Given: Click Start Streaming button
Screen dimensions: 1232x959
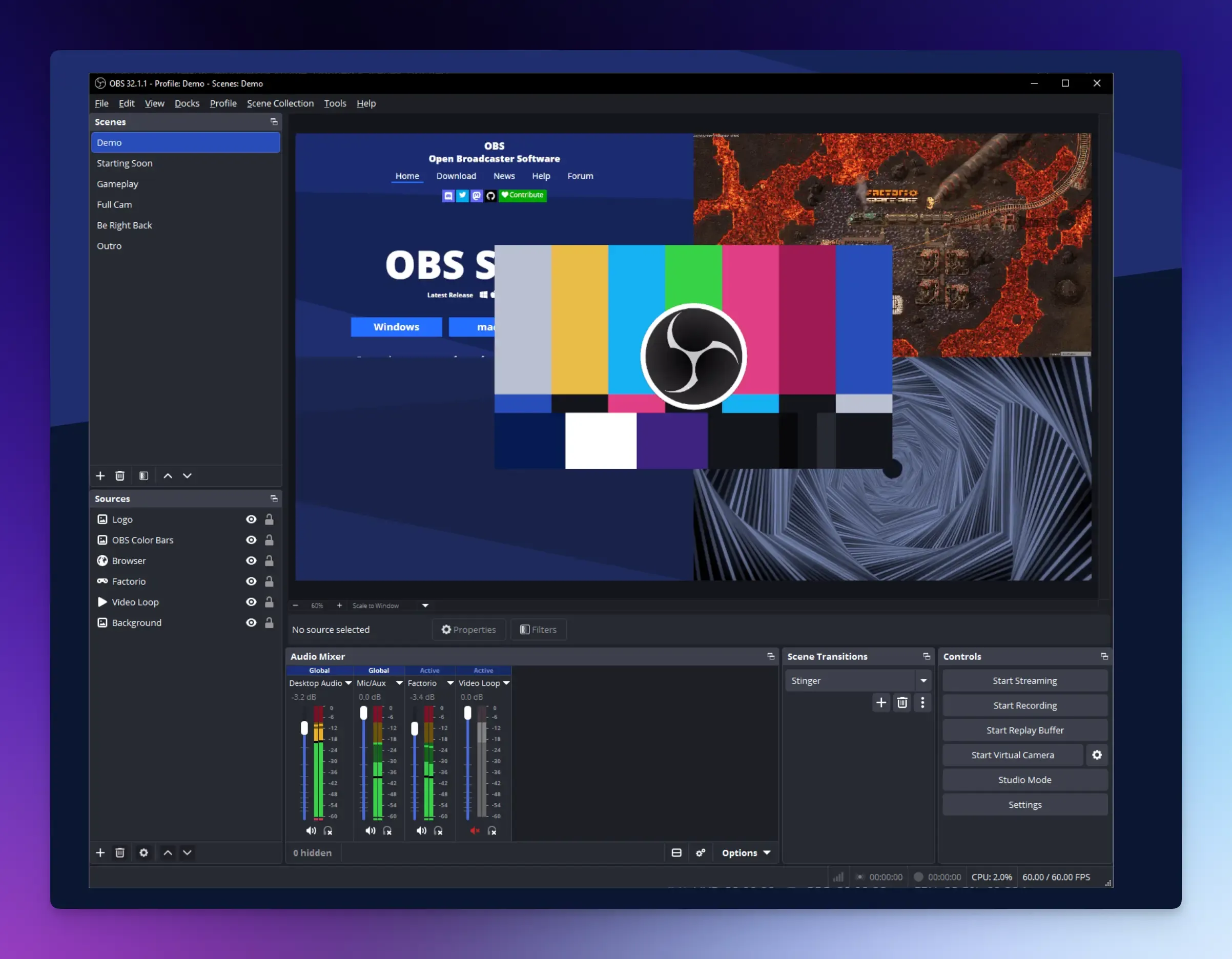Looking at the screenshot, I should point(1025,680).
